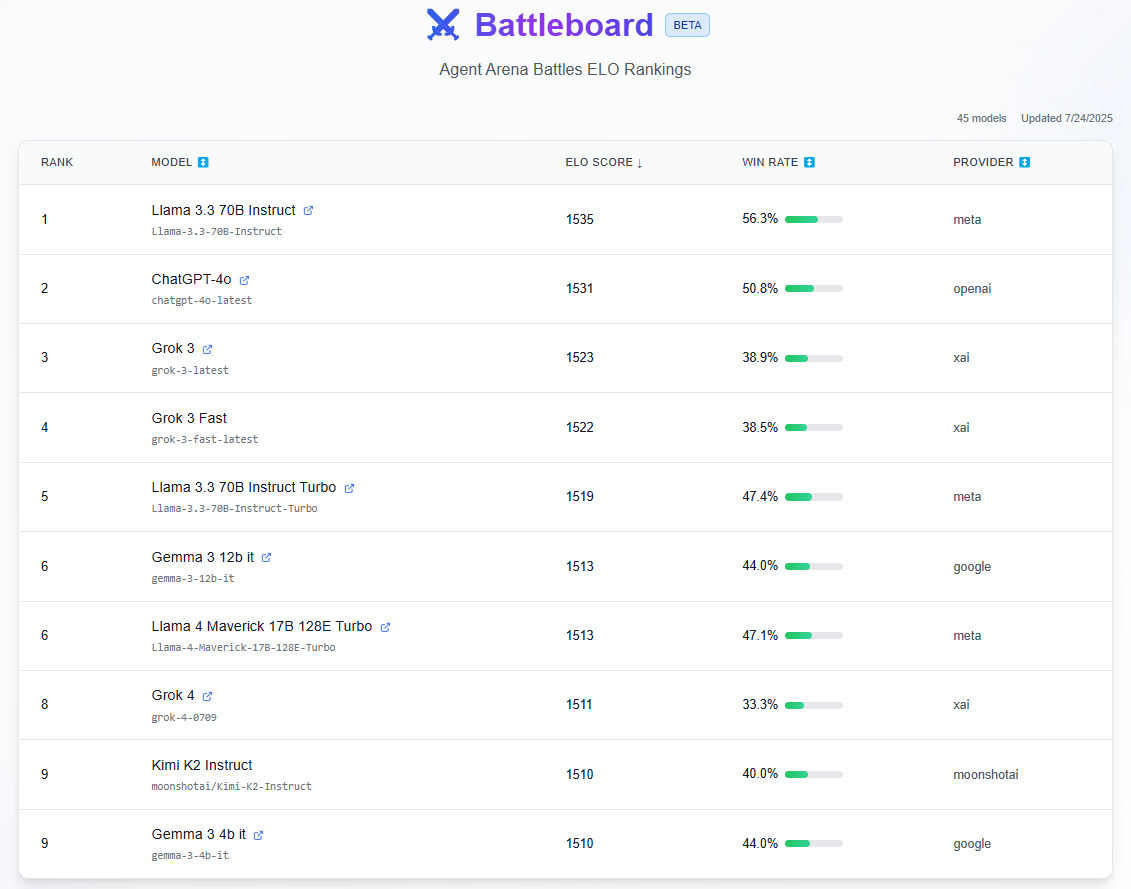Click the ELO score 1523
Screen dimensions: 1131x889
[579, 358]
